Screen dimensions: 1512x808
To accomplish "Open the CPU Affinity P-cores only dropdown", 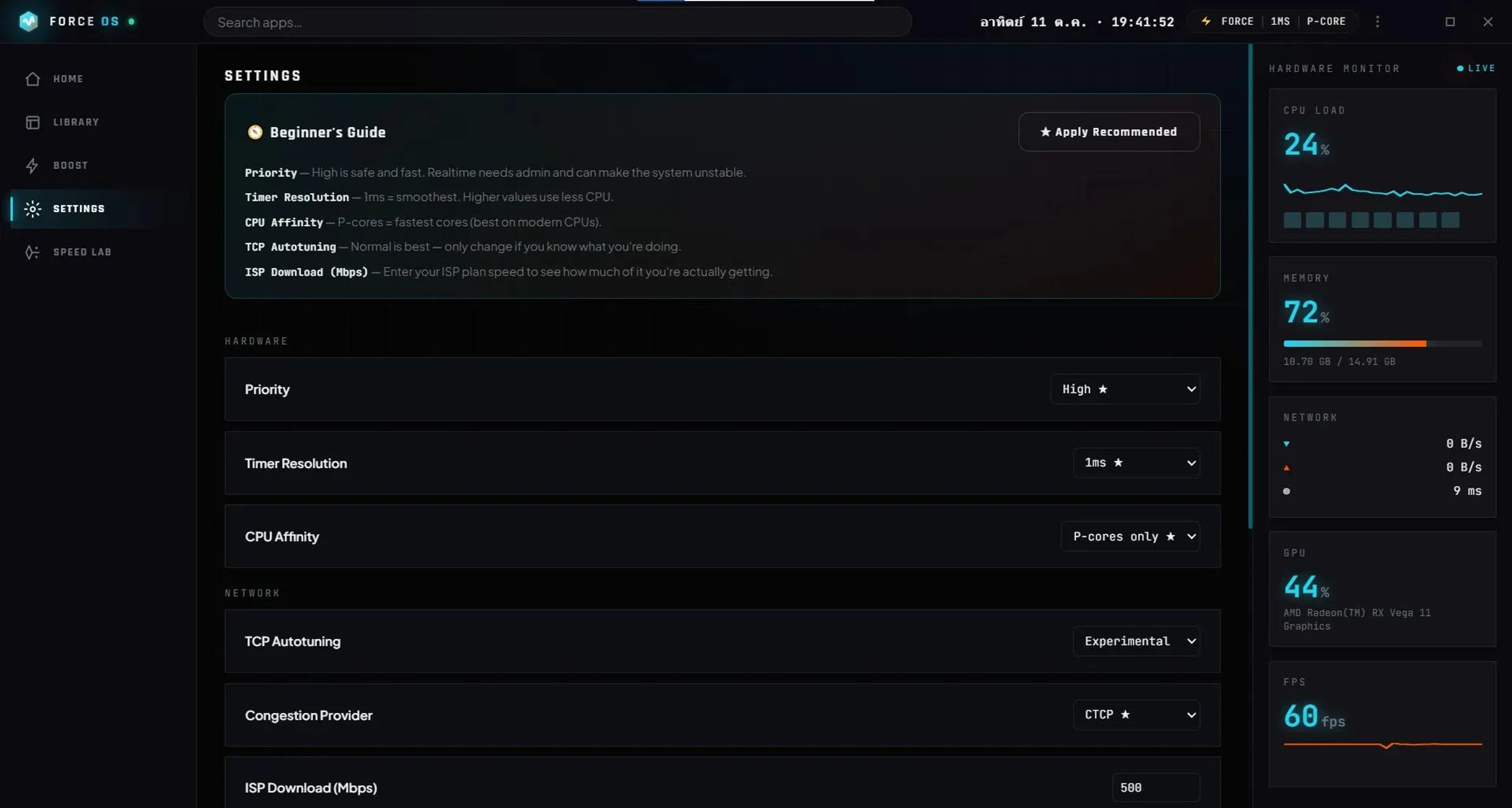I will click(1130, 536).
